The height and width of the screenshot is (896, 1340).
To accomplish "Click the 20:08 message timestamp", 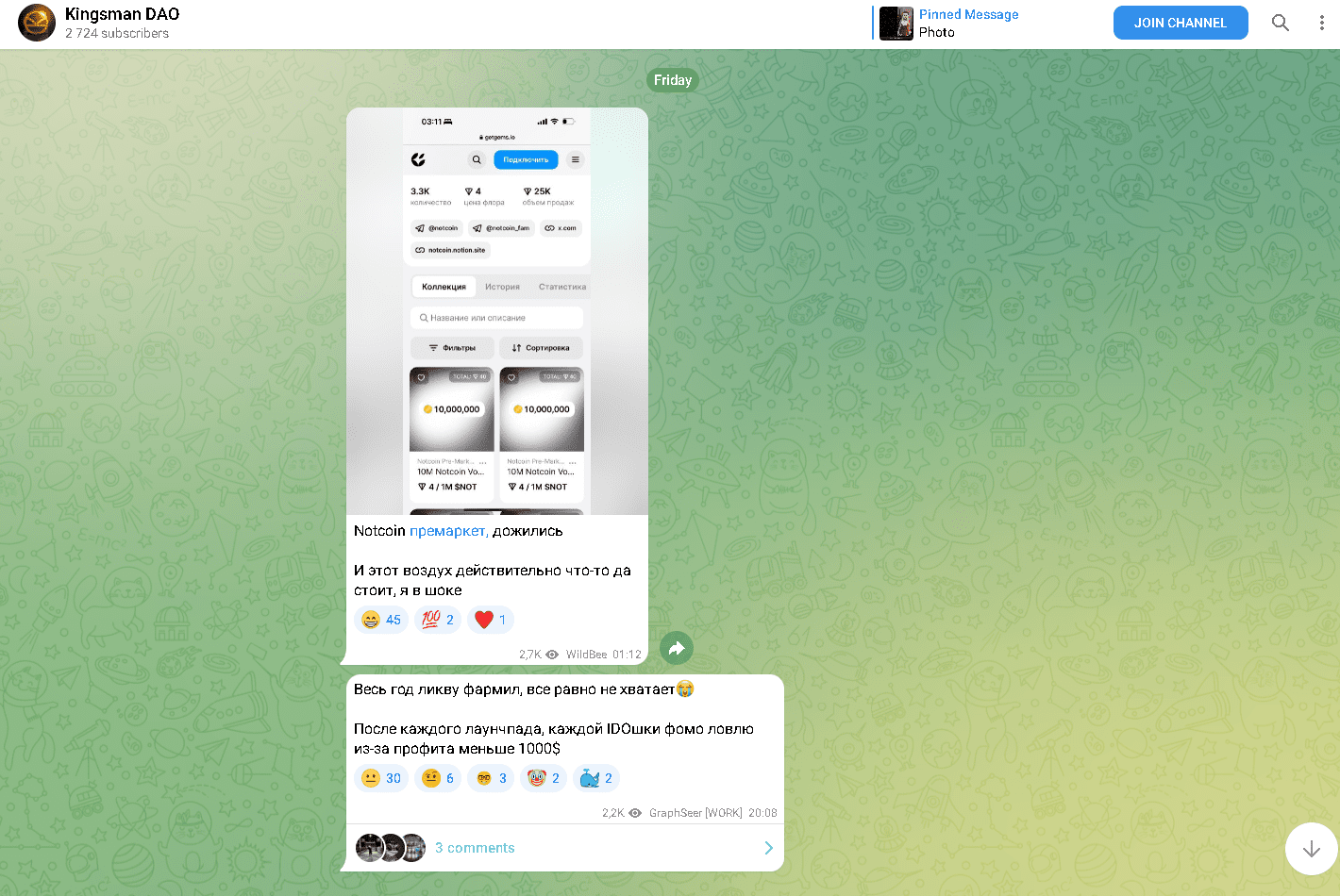I will click(x=762, y=813).
